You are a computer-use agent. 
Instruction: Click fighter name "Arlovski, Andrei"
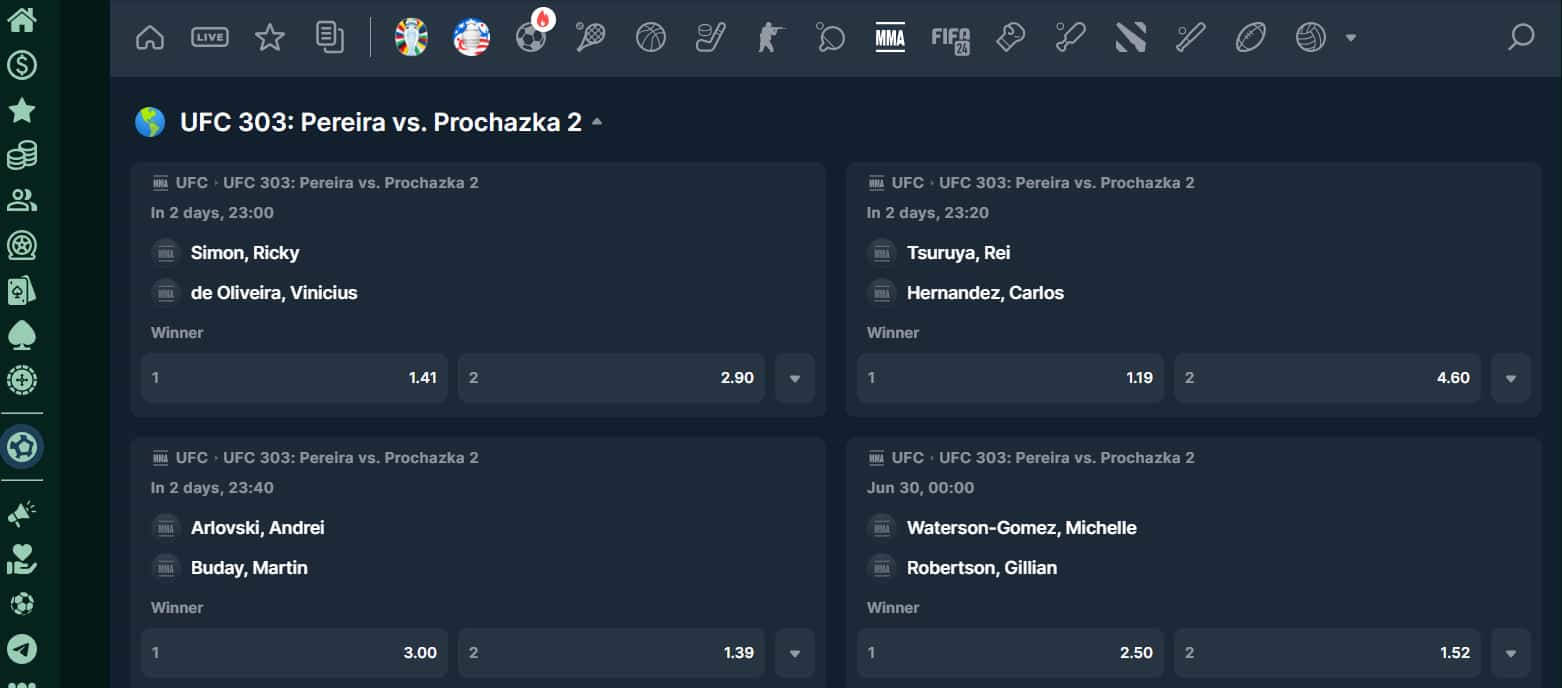click(x=258, y=528)
